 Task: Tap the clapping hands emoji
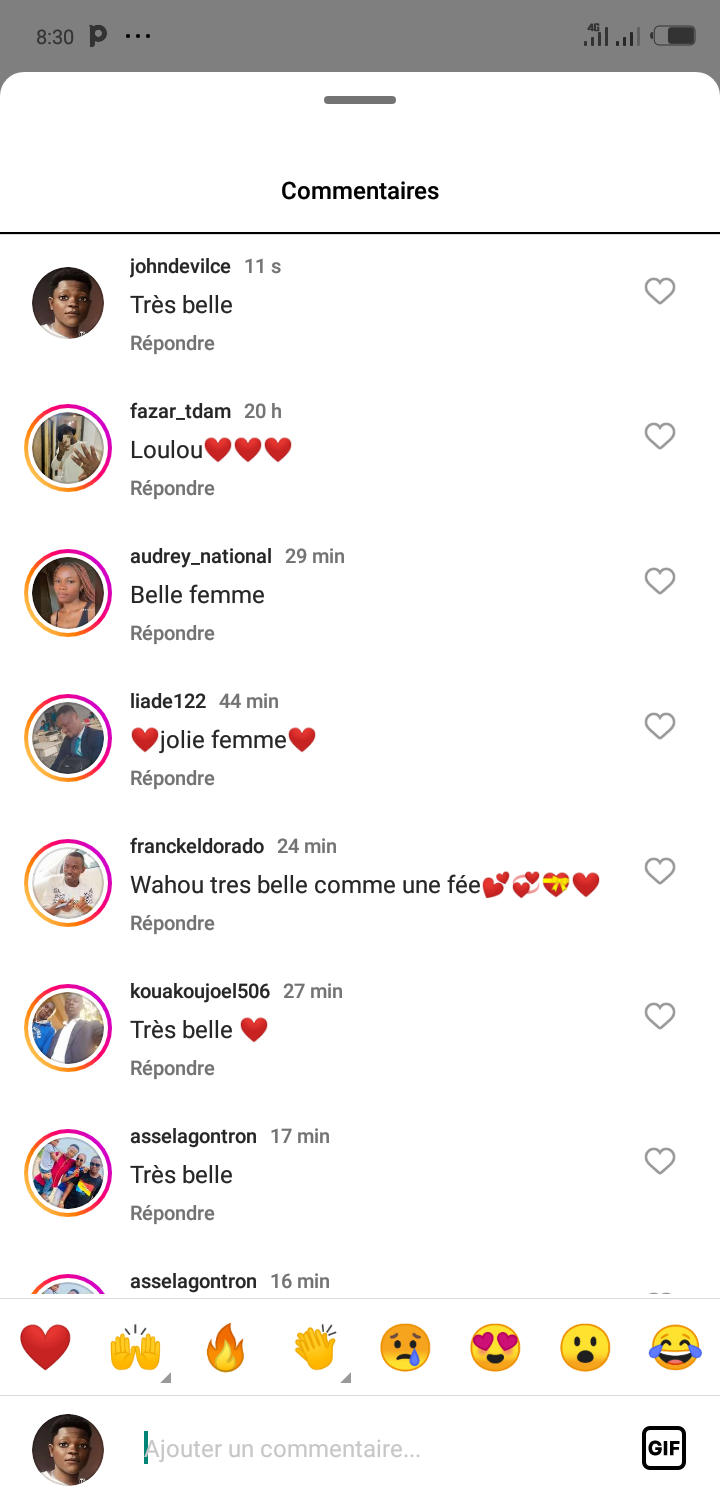[315, 1347]
